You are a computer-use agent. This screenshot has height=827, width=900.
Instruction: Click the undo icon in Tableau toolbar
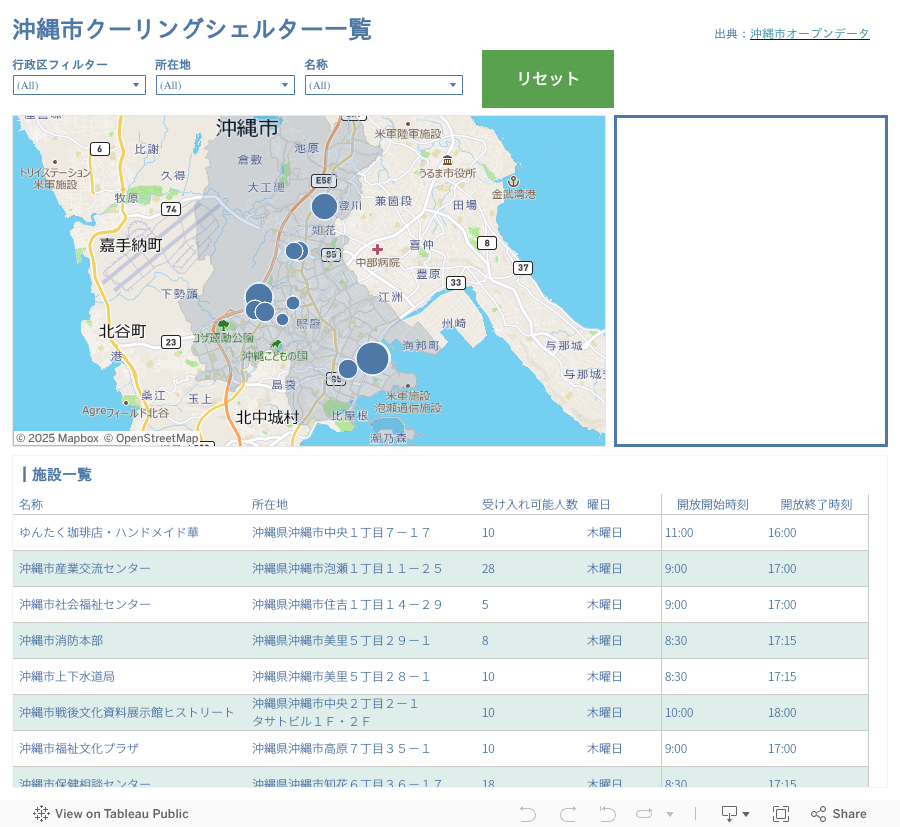pyautogui.click(x=527, y=813)
